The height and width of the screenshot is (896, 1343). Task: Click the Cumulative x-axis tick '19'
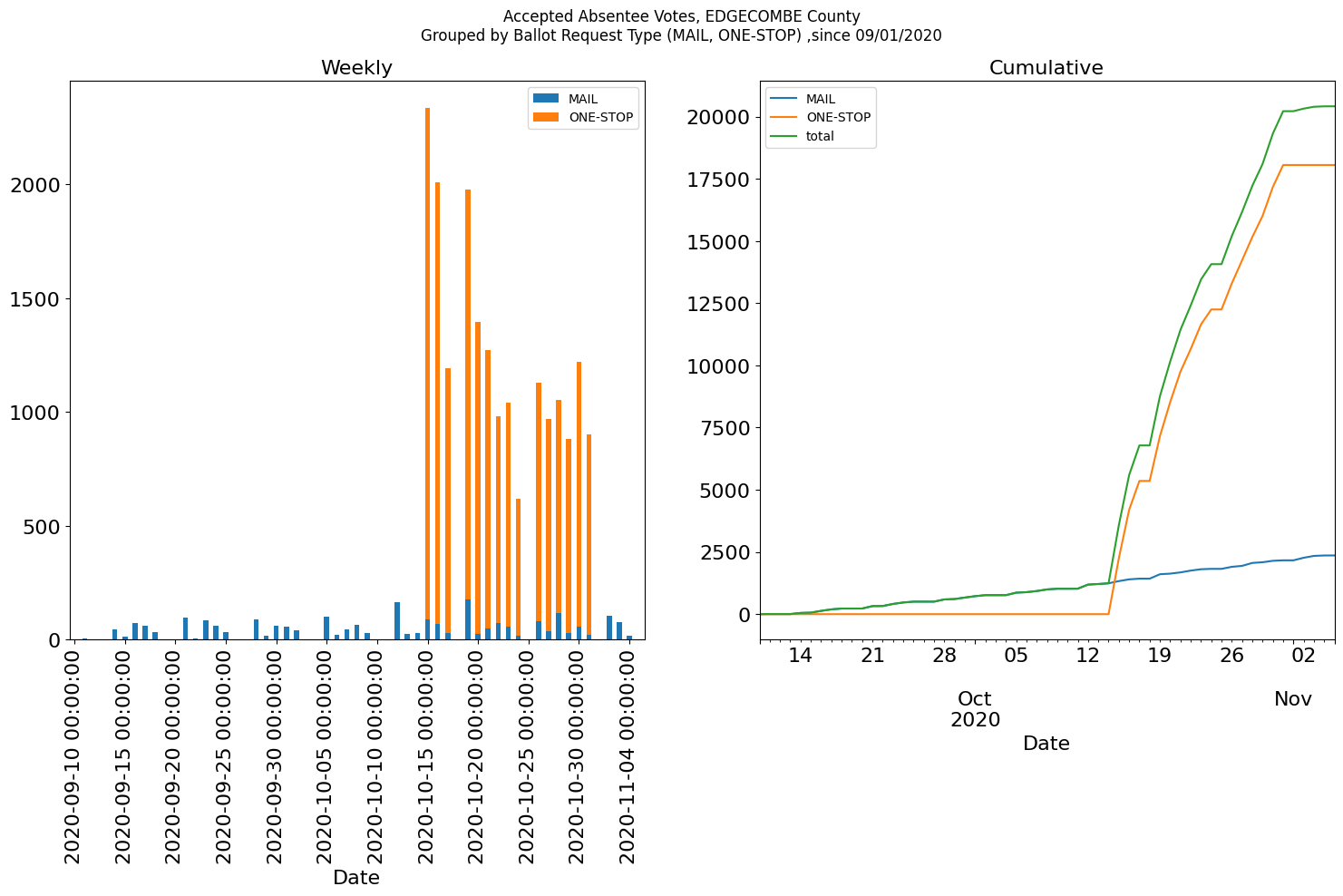pos(1159,656)
